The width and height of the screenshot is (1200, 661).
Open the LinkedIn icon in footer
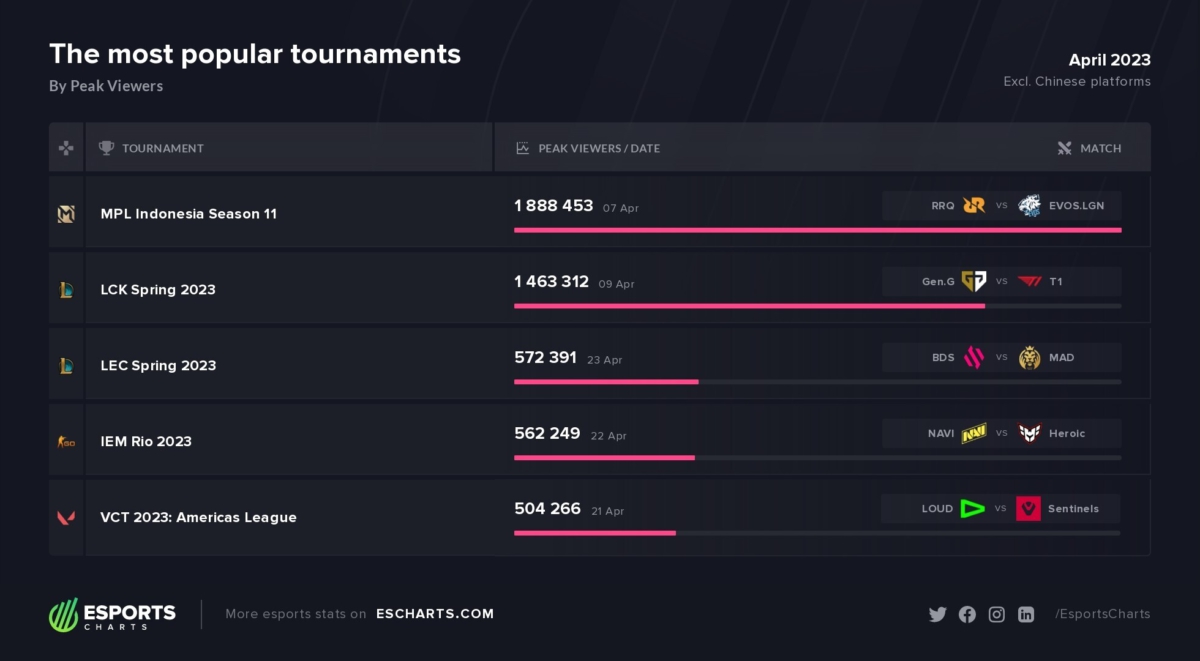coord(1026,614)
